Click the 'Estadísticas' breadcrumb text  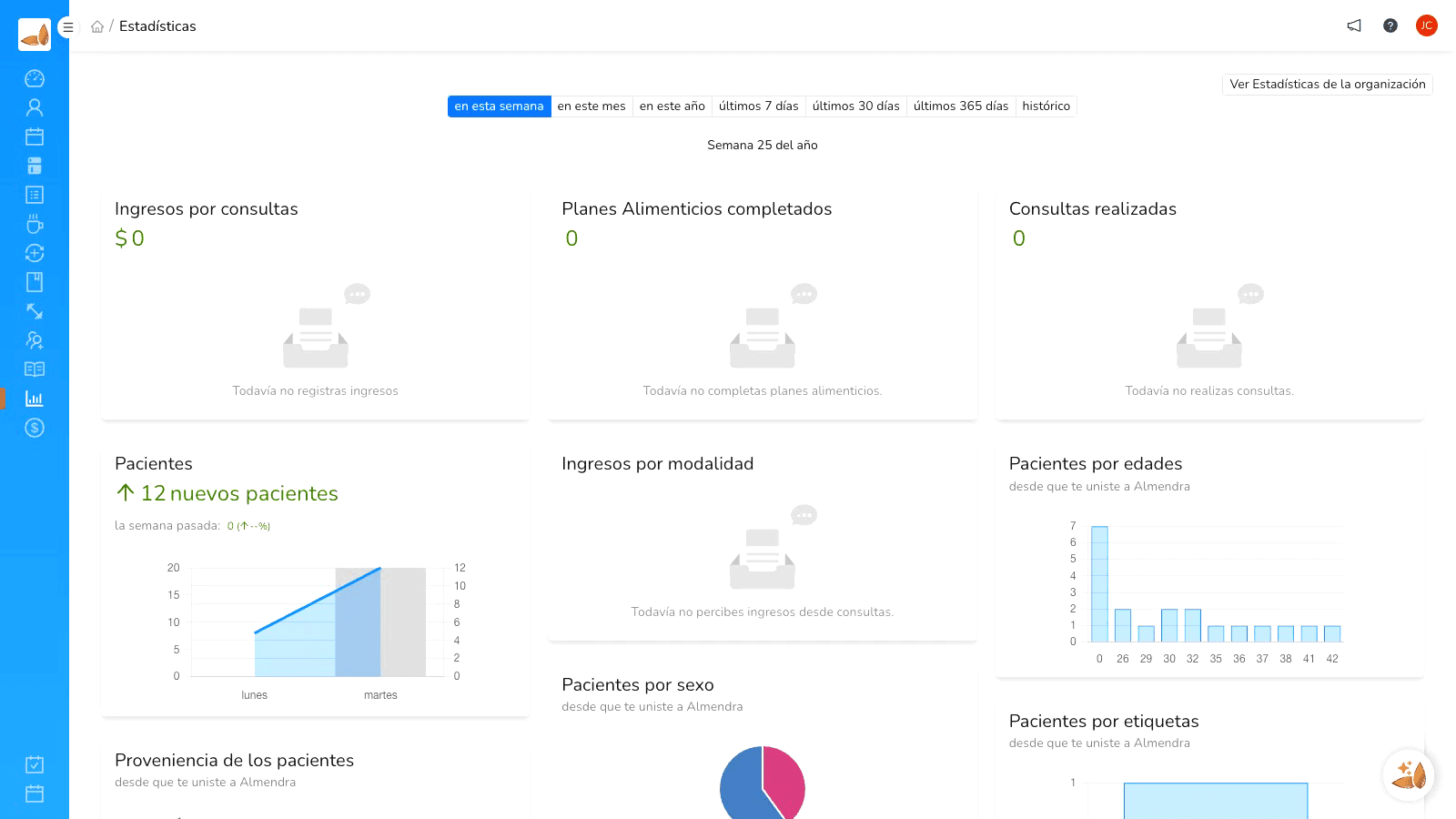pos(157,26)
